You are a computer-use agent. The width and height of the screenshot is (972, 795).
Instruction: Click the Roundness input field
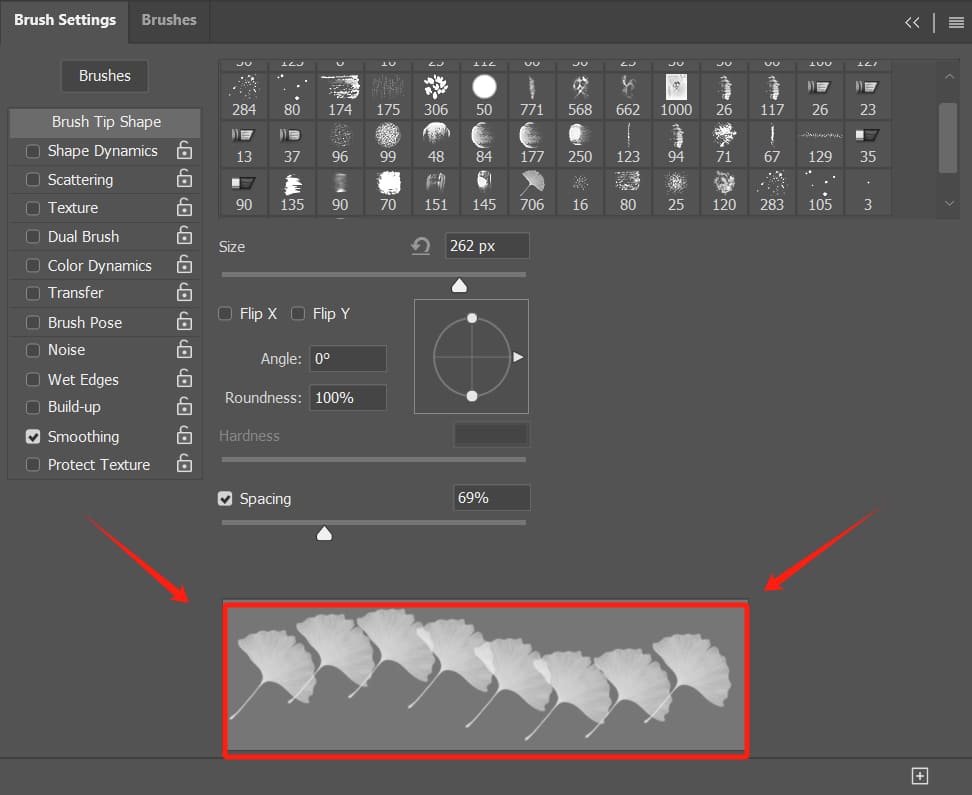pos(347,398)
